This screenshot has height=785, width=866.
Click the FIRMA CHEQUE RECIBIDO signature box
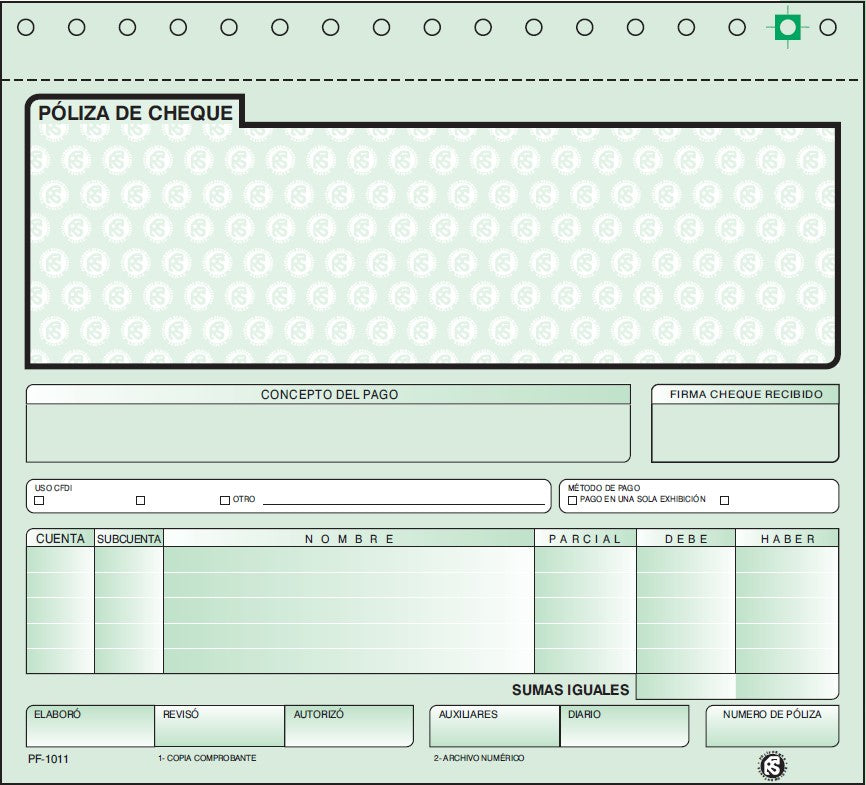(x=745, y=432)
